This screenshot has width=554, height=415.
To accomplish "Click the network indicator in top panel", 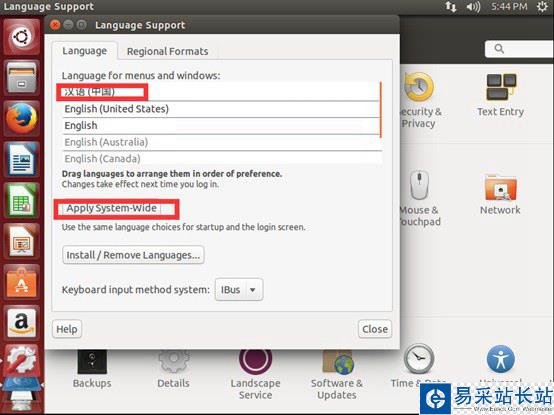I will coord(450,7).
